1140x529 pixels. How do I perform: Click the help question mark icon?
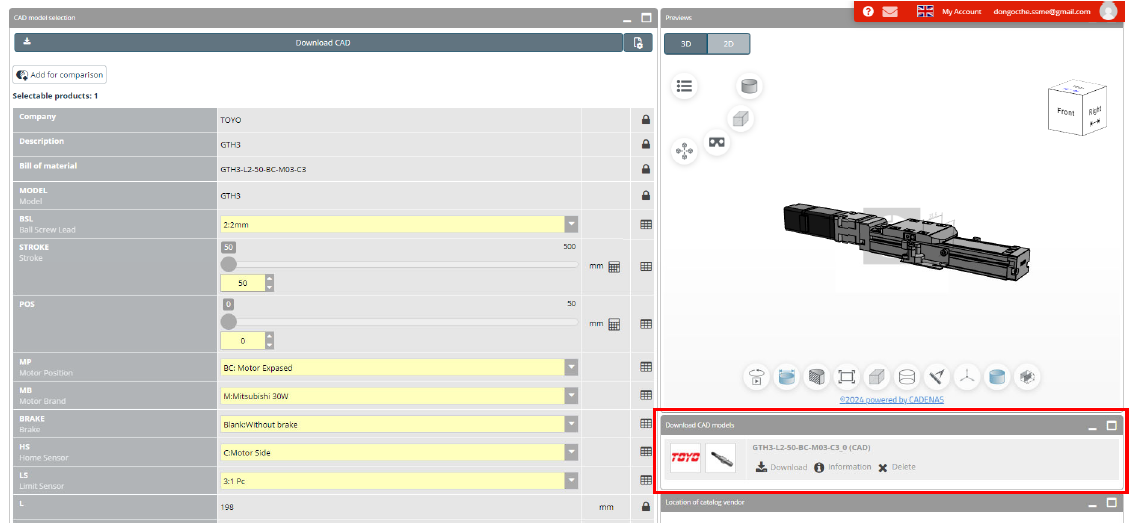tap(868, 11)
